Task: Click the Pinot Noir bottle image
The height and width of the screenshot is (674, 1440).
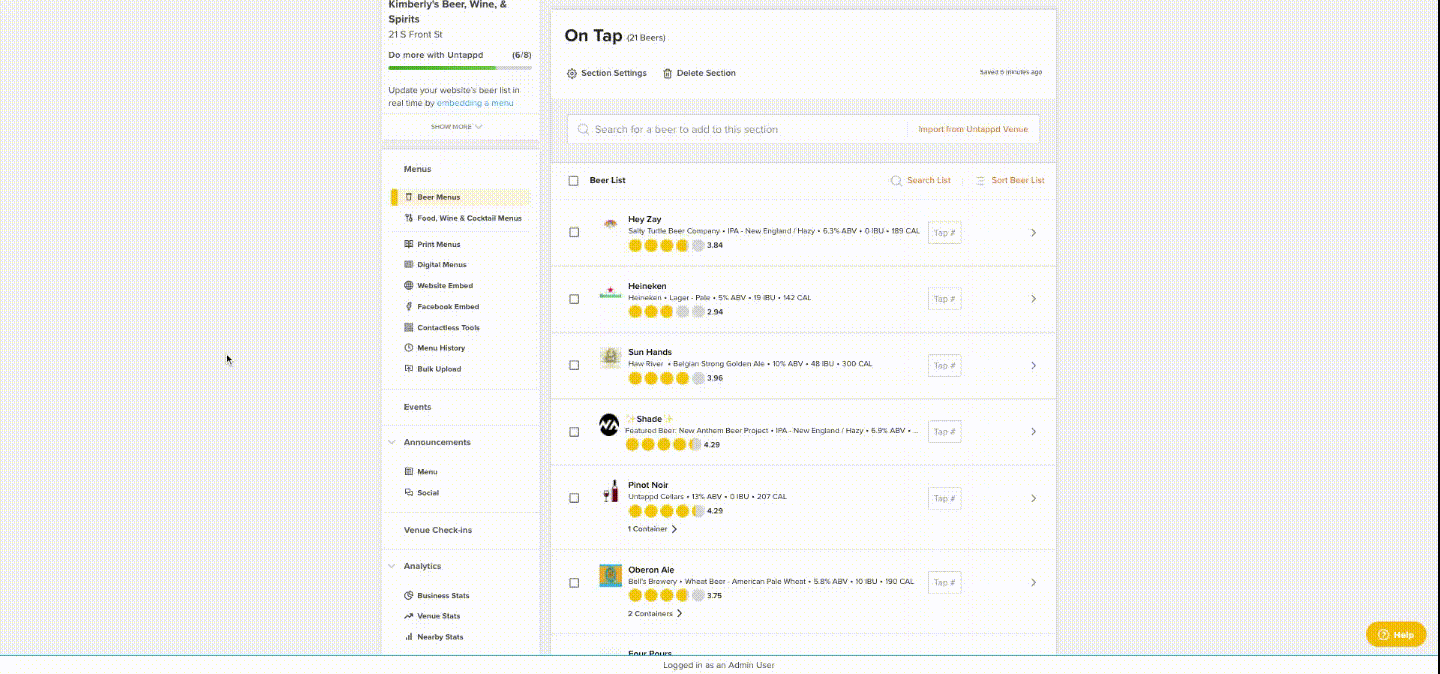Action: [610, 491]
